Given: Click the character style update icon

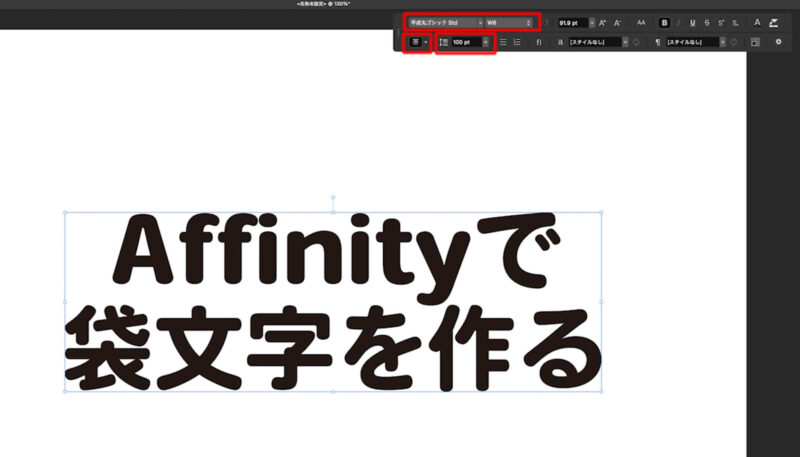Looking at the screenshot, I should point(636,42).
